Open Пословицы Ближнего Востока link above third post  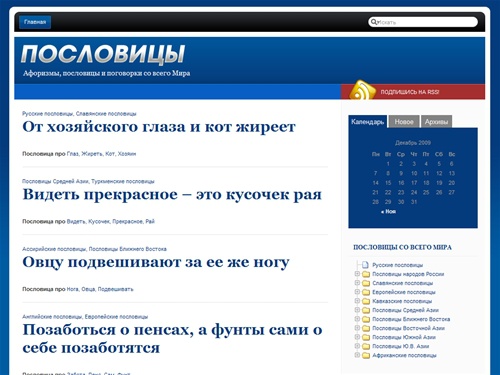[x=128, y=249]
